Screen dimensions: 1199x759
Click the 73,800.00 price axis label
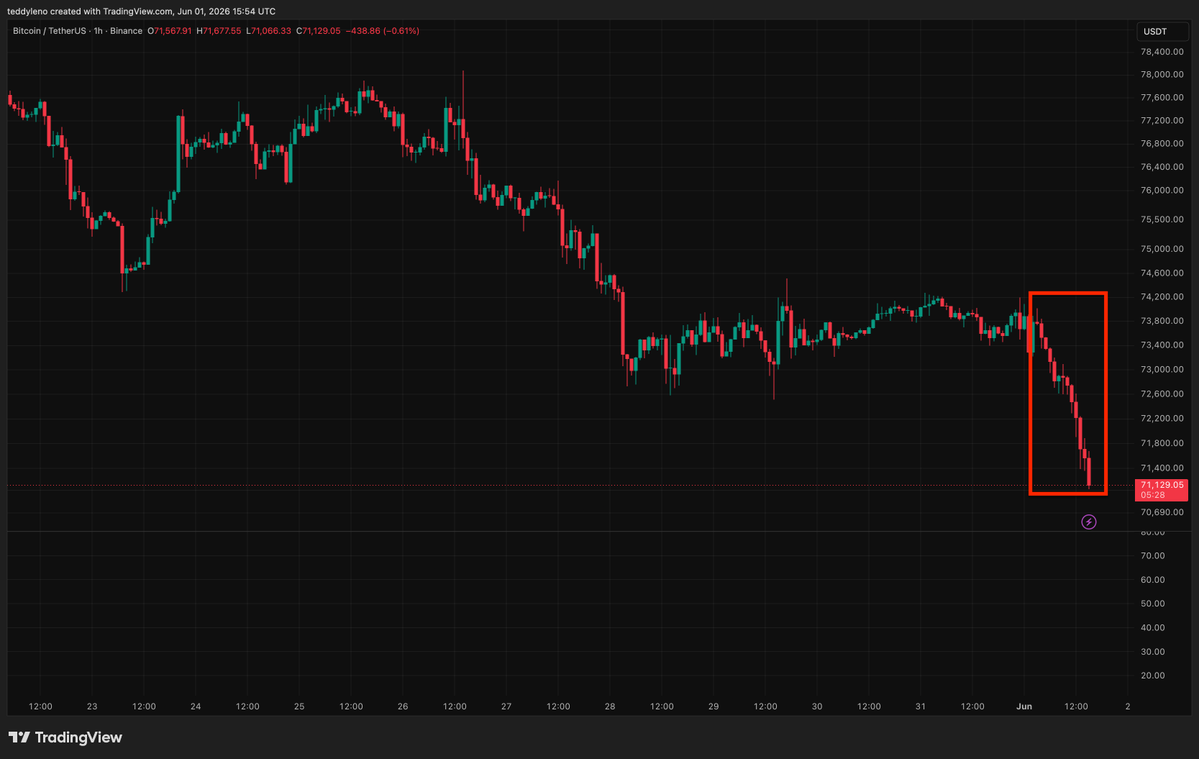click(1162, 321)
